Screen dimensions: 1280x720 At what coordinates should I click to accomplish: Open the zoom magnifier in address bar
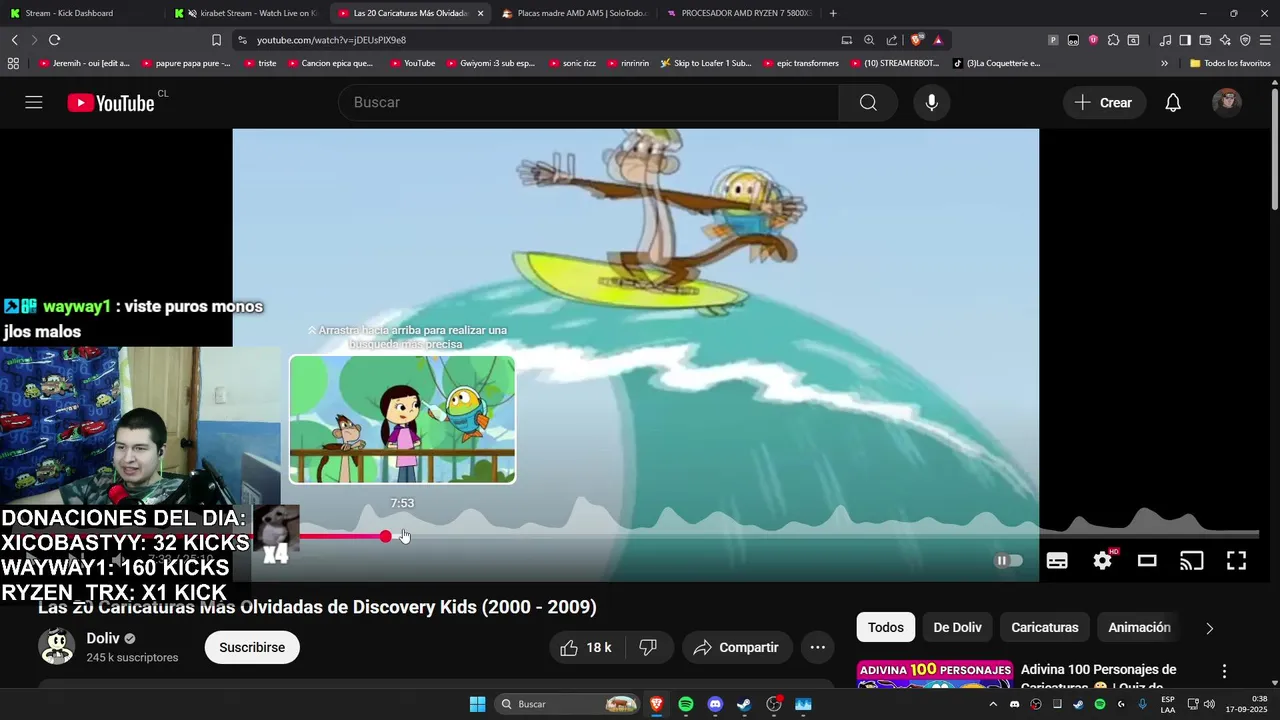869,40
